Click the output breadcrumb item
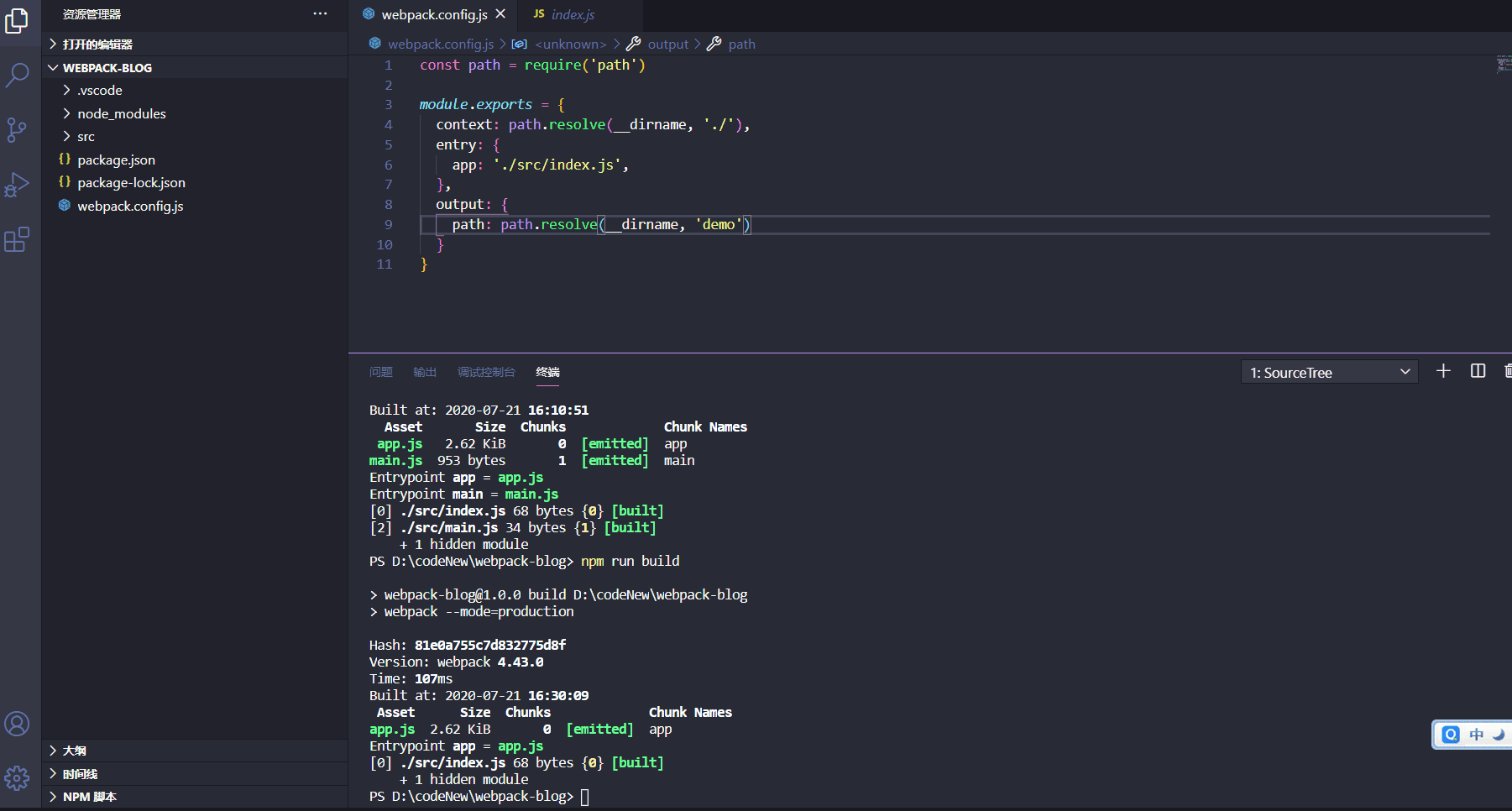1512x811 pixels. pos(667,44)
